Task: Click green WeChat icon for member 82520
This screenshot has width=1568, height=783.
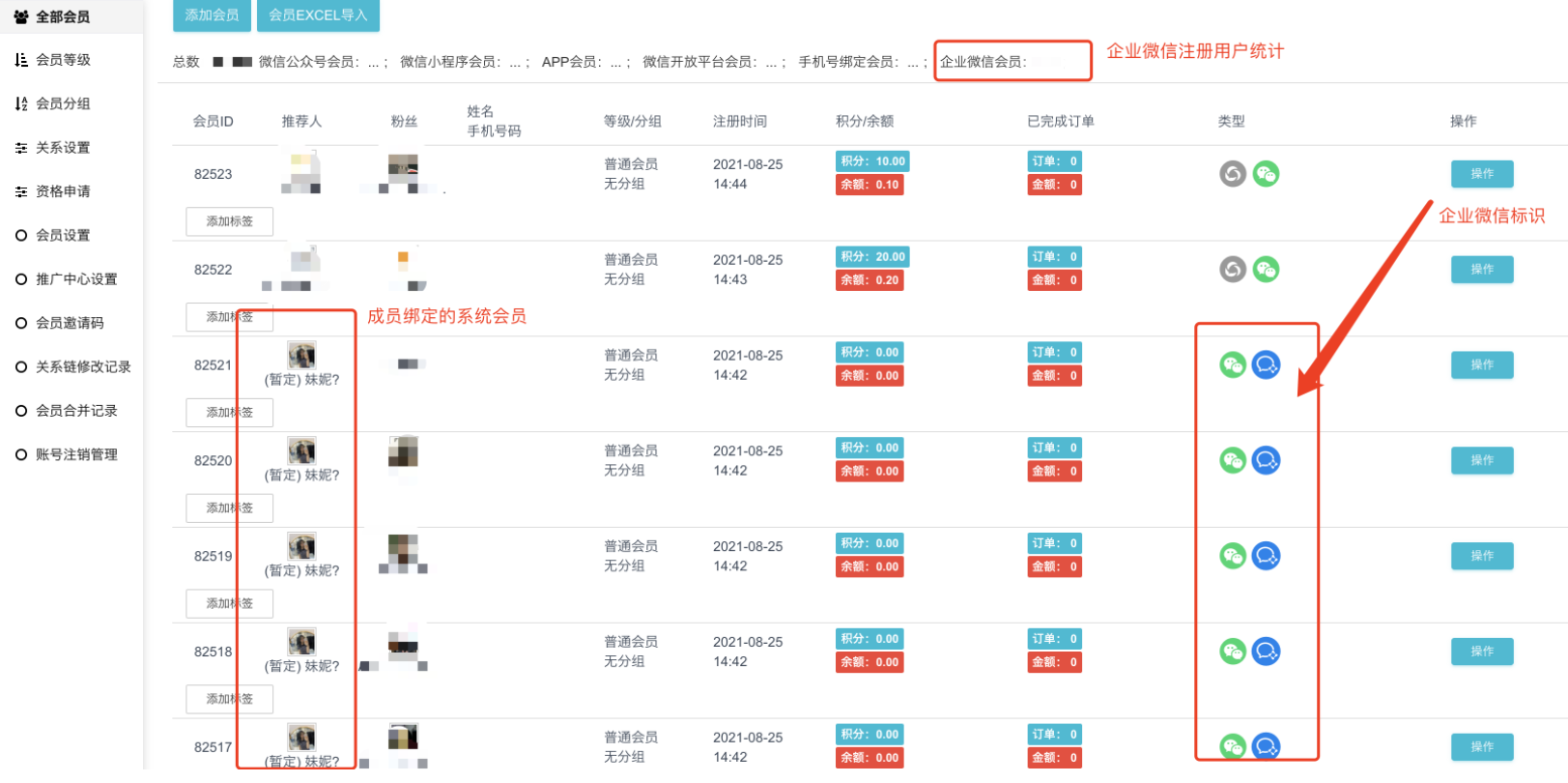Action: (x=1233, y=460)
